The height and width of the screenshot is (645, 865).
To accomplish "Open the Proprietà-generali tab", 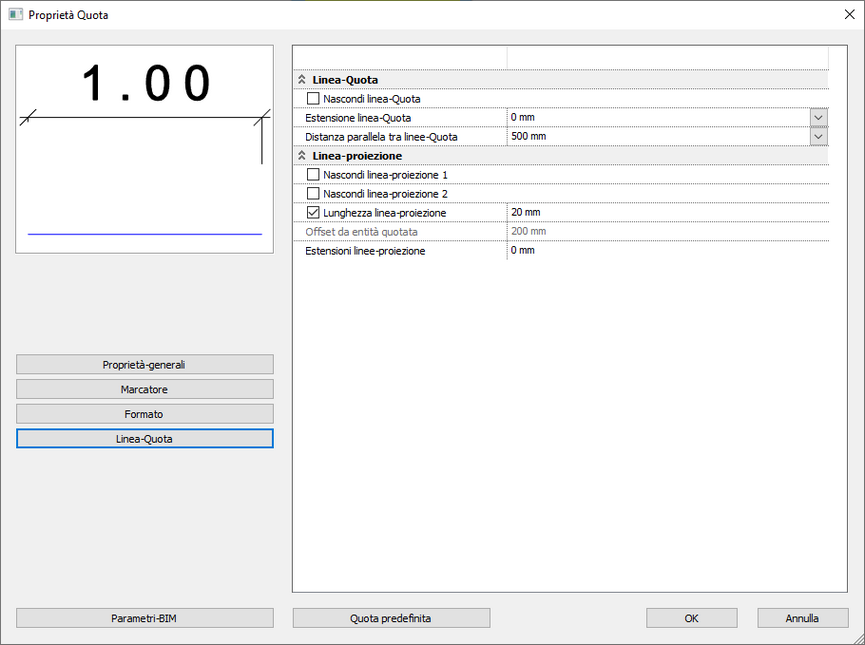I will [145, 365].
